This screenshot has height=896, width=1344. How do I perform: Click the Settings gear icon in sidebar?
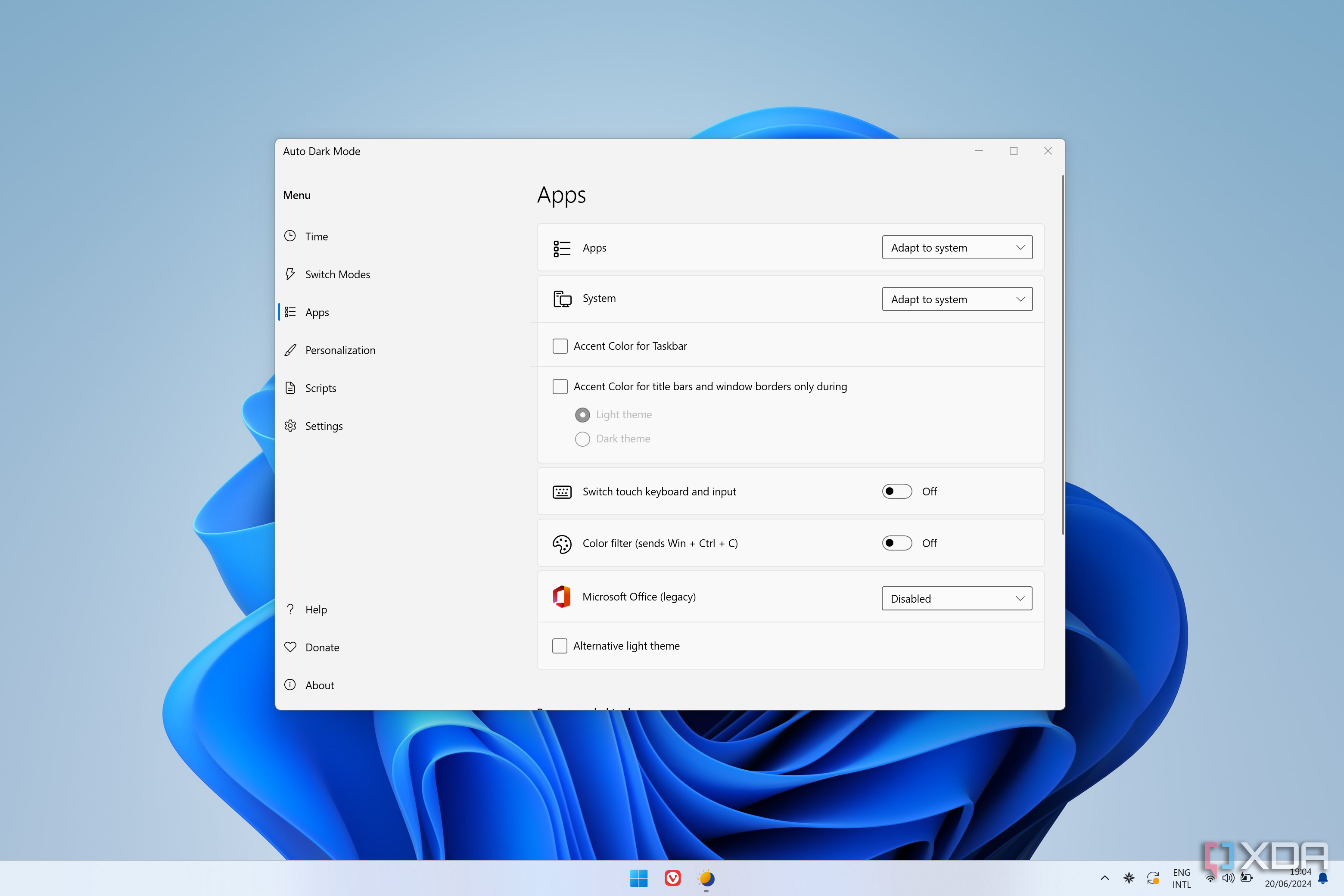click(290, 426)
